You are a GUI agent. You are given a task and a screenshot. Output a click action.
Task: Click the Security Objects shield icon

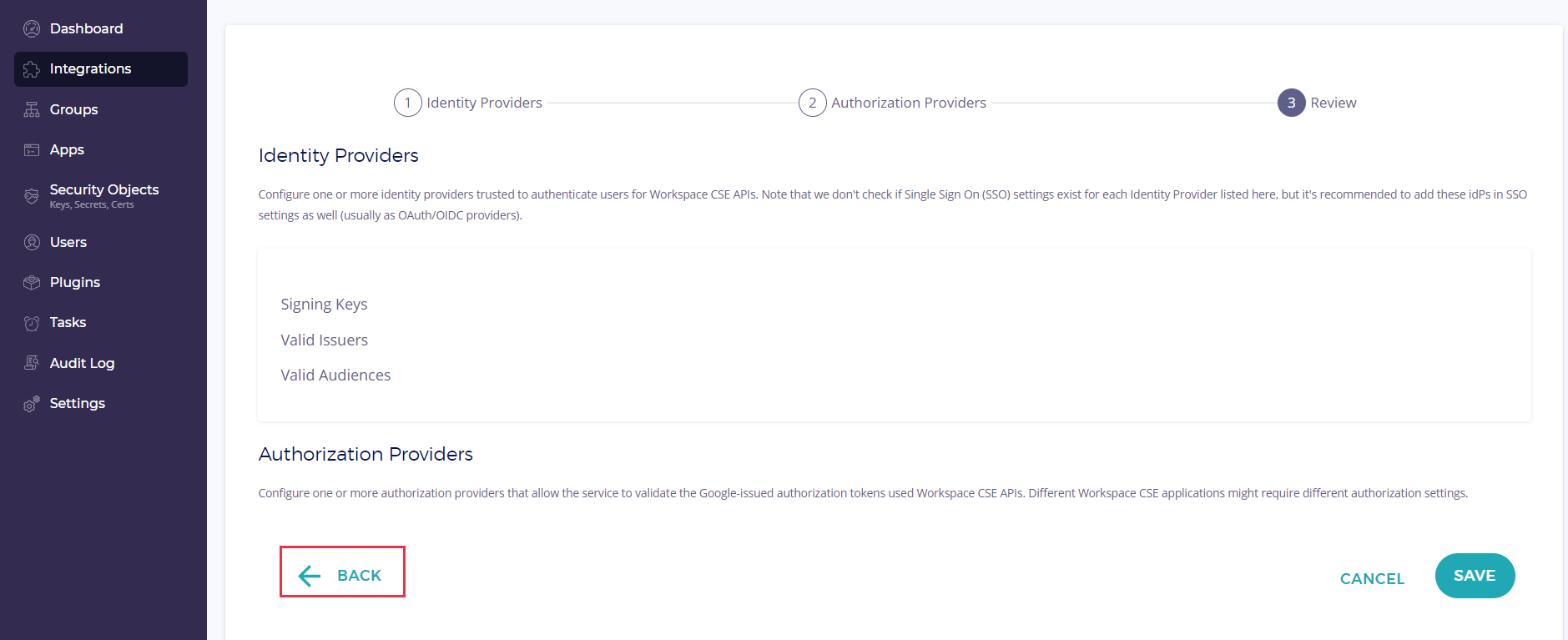(32, 196)
